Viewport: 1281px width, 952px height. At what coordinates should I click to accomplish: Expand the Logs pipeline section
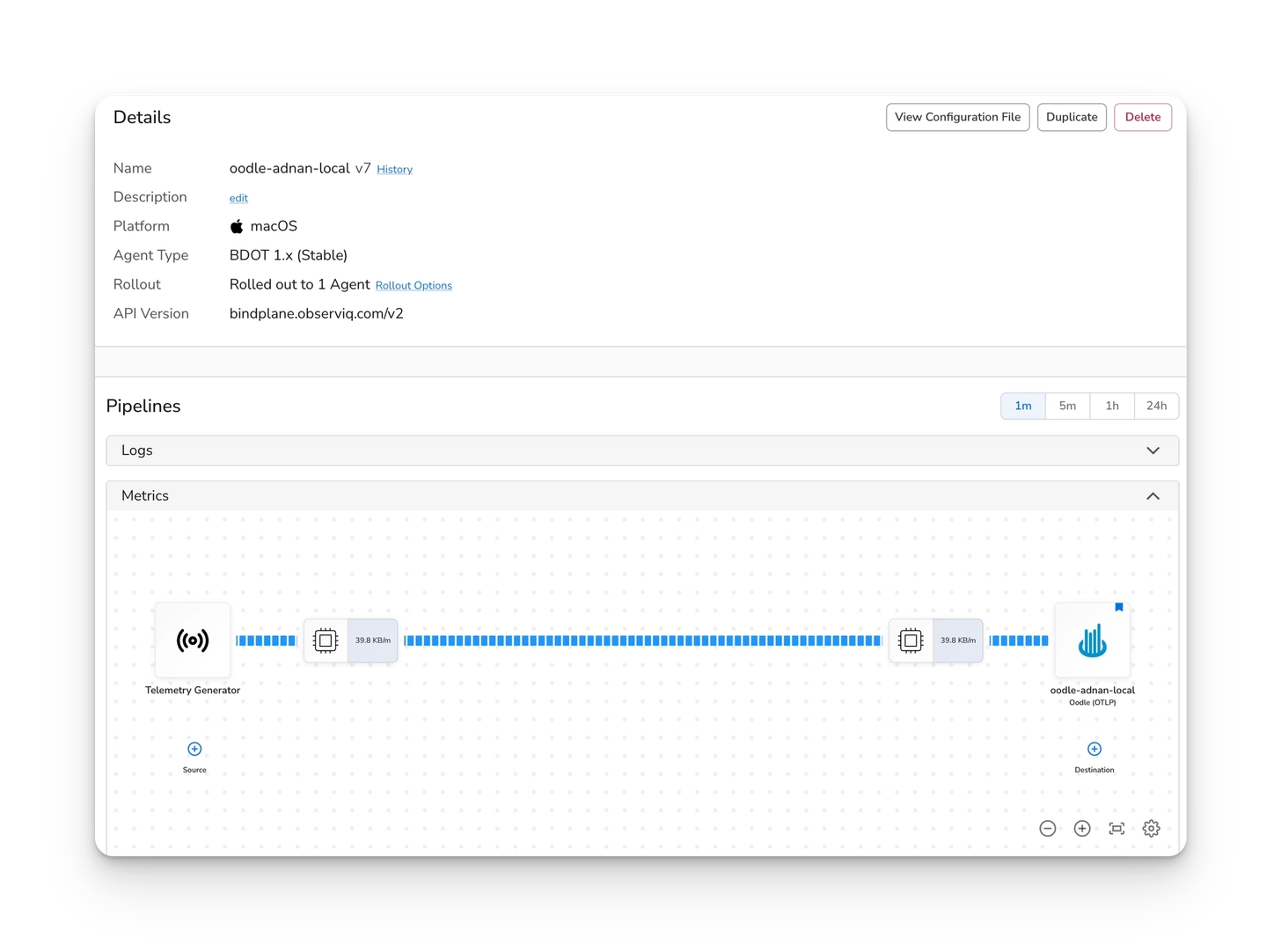(1153, 450)
